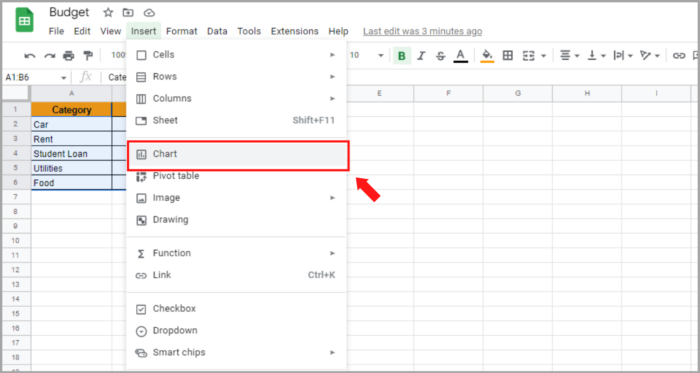Open the Format menu
This screenshot has height=373, width=700.
click(x=182, y=31)
